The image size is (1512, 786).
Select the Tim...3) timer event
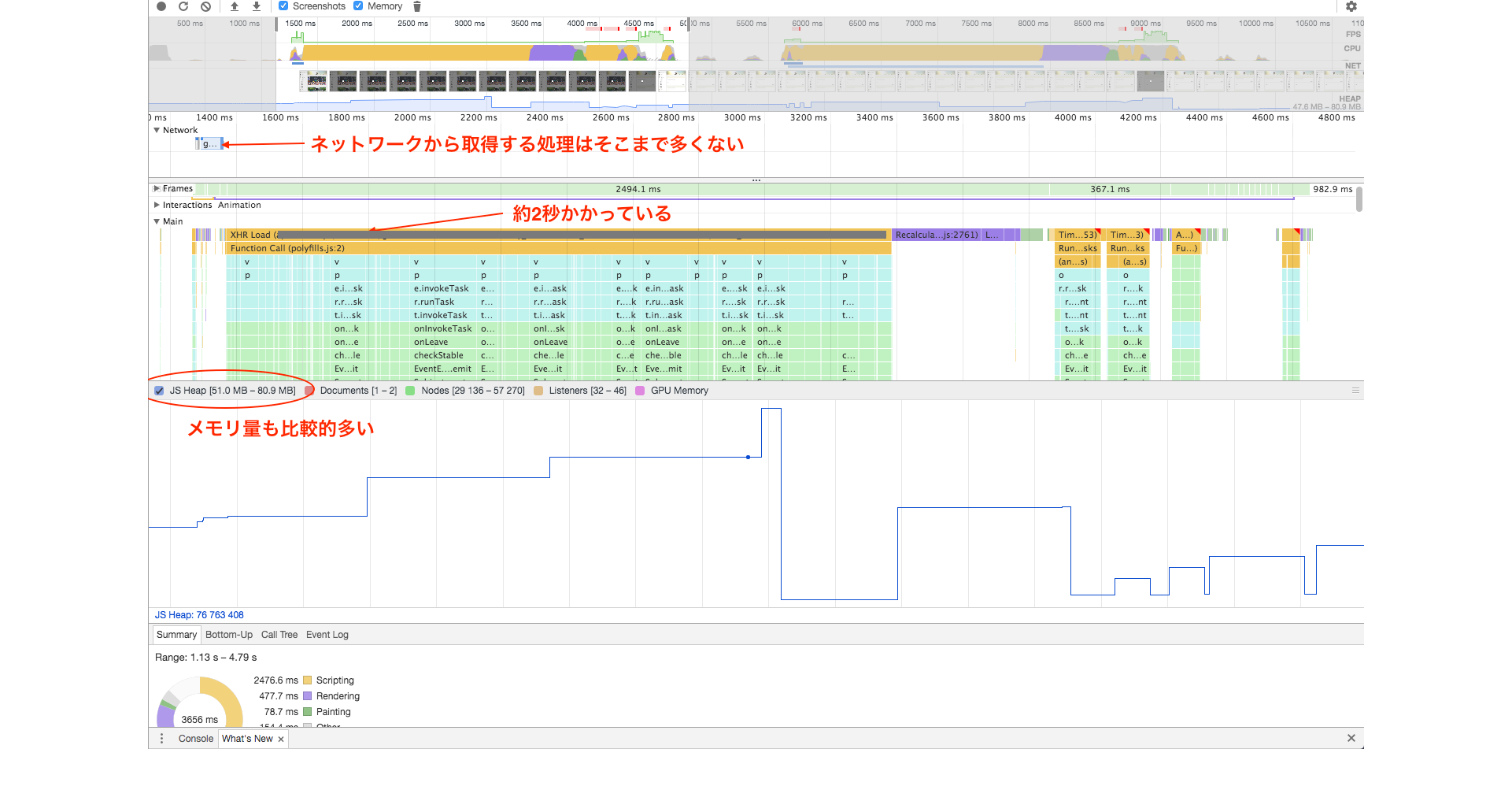coord(1128,235)
